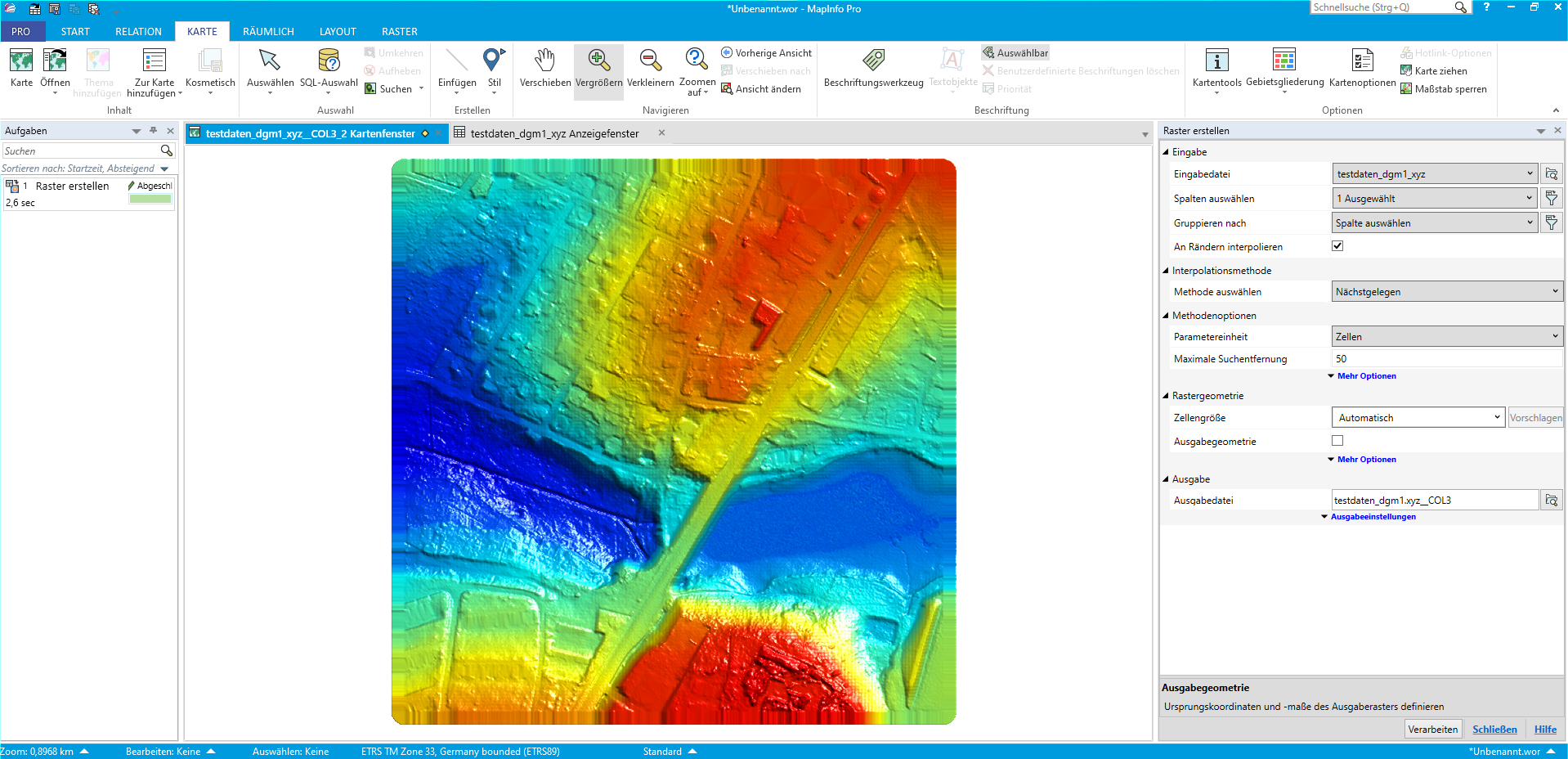Image resolution: width=1568 pixels, height=759 pixels.
Task: Toggle the Auswählbar labeling option
Action: pyautogui.click(x=1015, y=53)
